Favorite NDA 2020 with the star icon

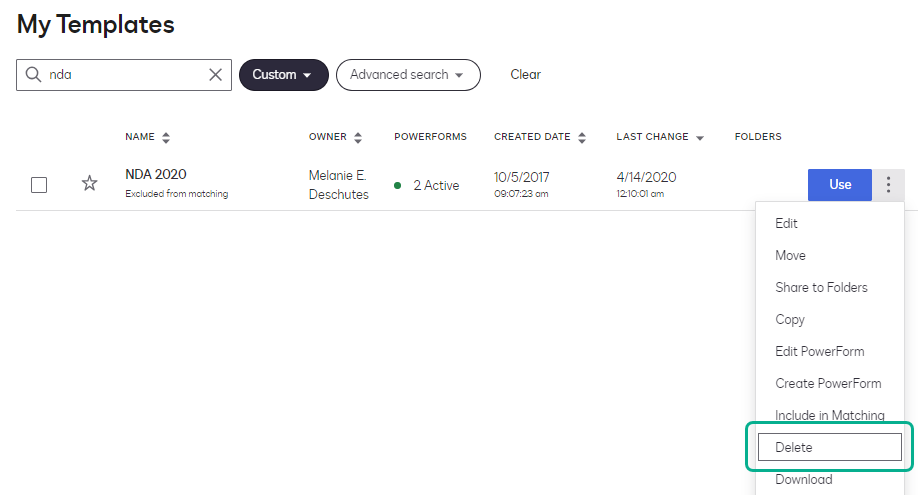point(89,183)
